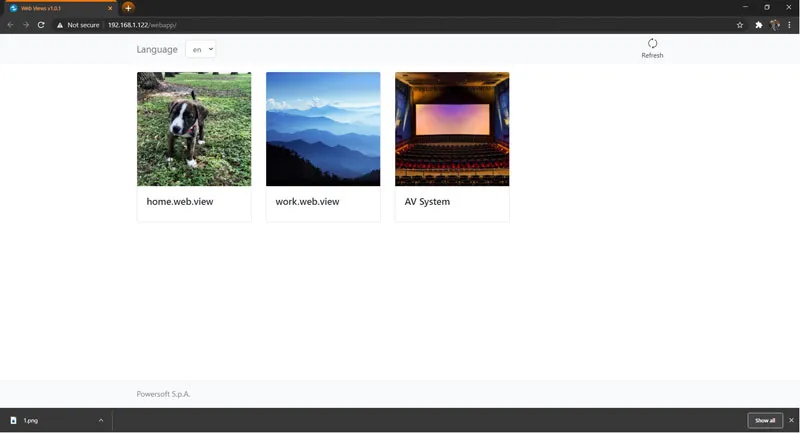Click the Refresh circular arrows icon
800x433 pixels.
(x=652, y=43)
